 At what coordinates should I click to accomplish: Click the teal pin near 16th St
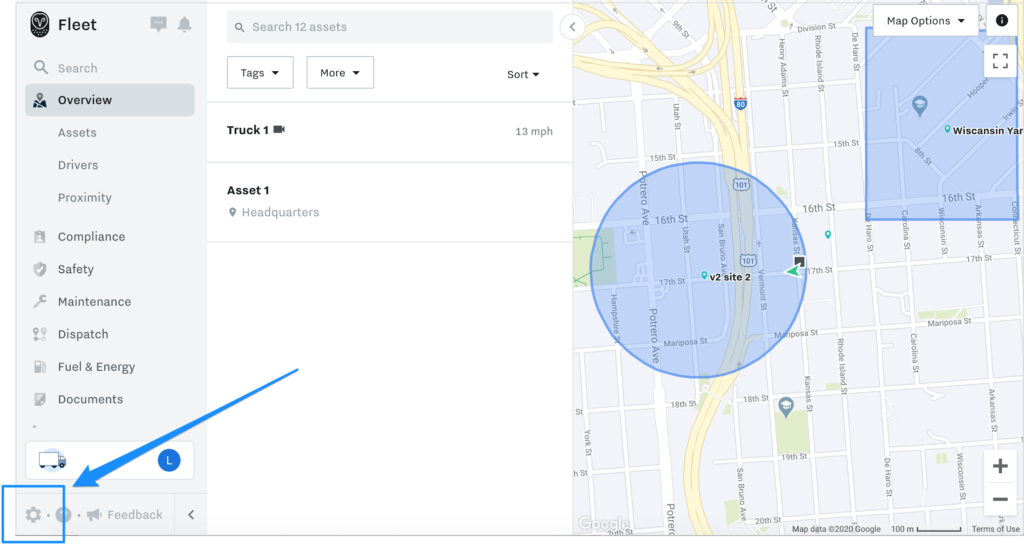point(827,234)
